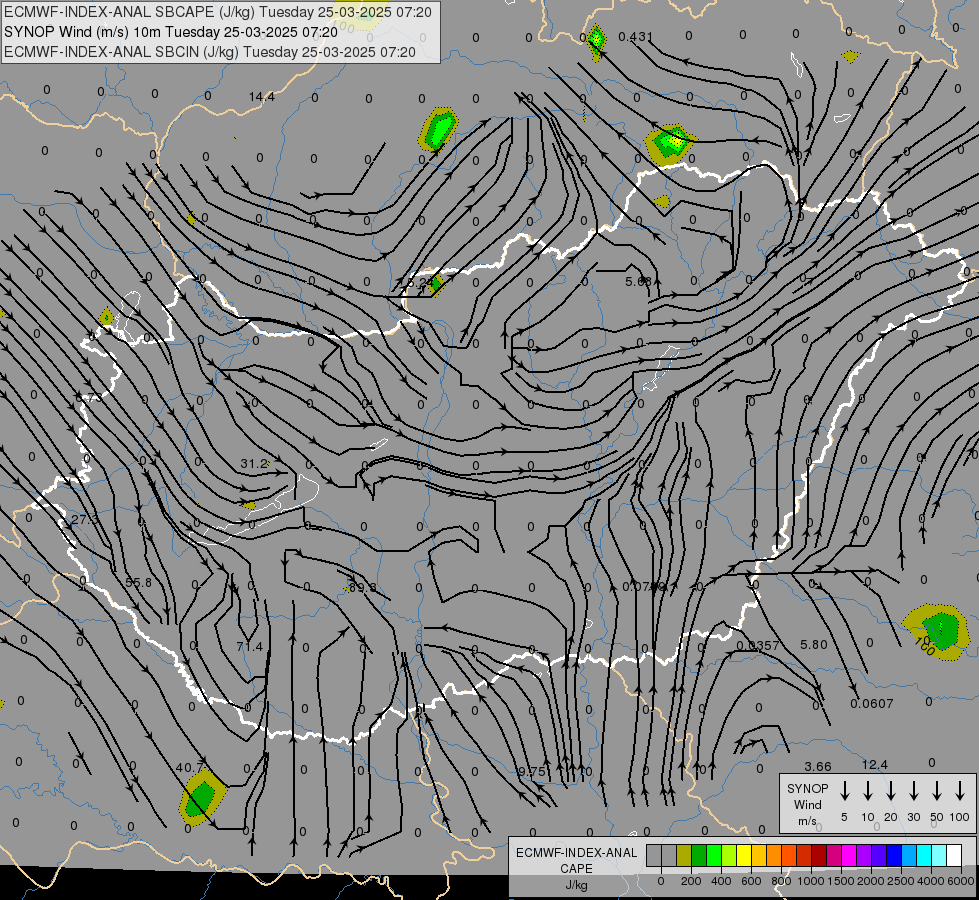Click the 400 tick label in CAPE legend
Screen dimensions: 979x900
[x=721, y=881]
